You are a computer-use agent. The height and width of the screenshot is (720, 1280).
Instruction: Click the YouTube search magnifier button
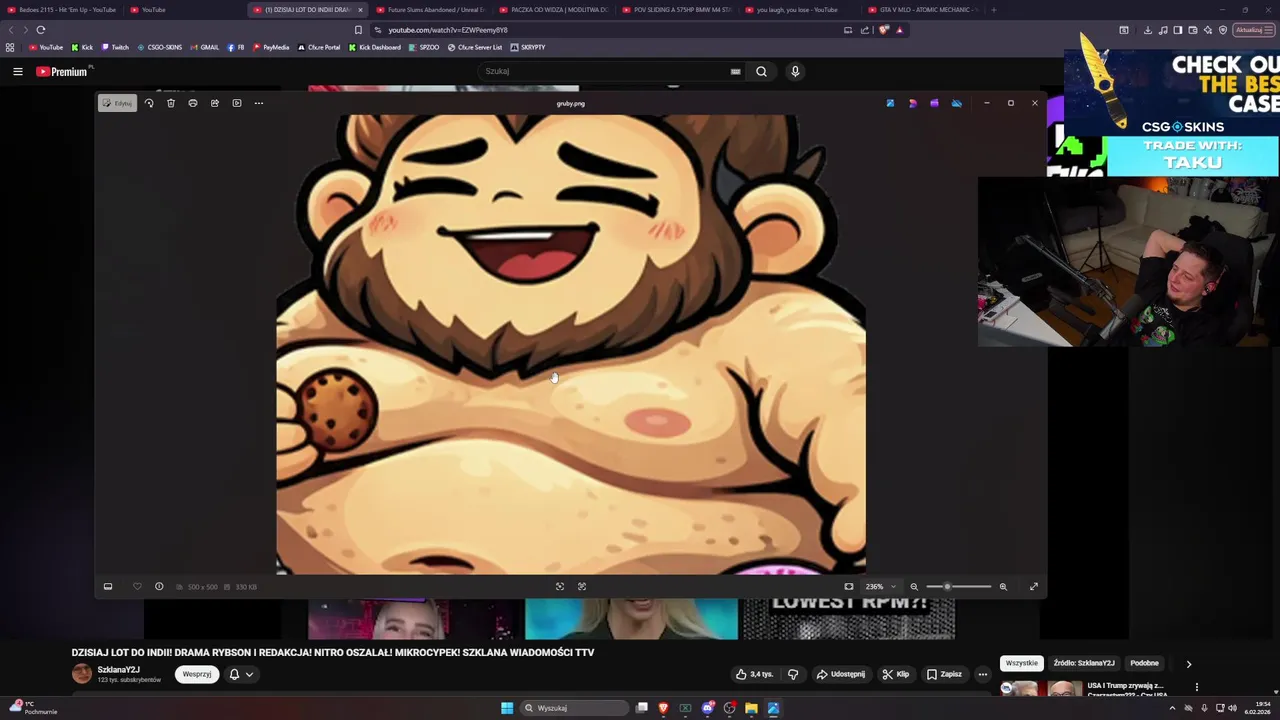pyautogui.click(x=761, y=71)
